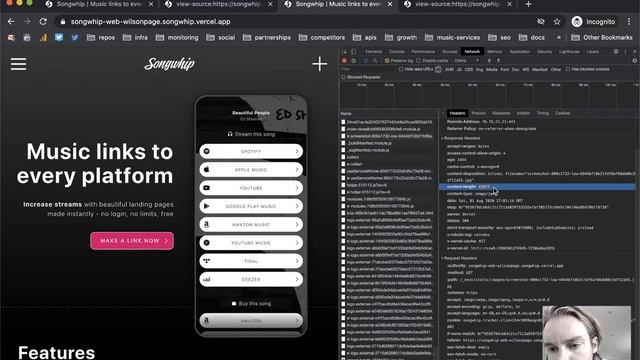This screenshot has height=360, width=640.
Task: Open the partnerships bookmark folder
Action: coord(267,38)
